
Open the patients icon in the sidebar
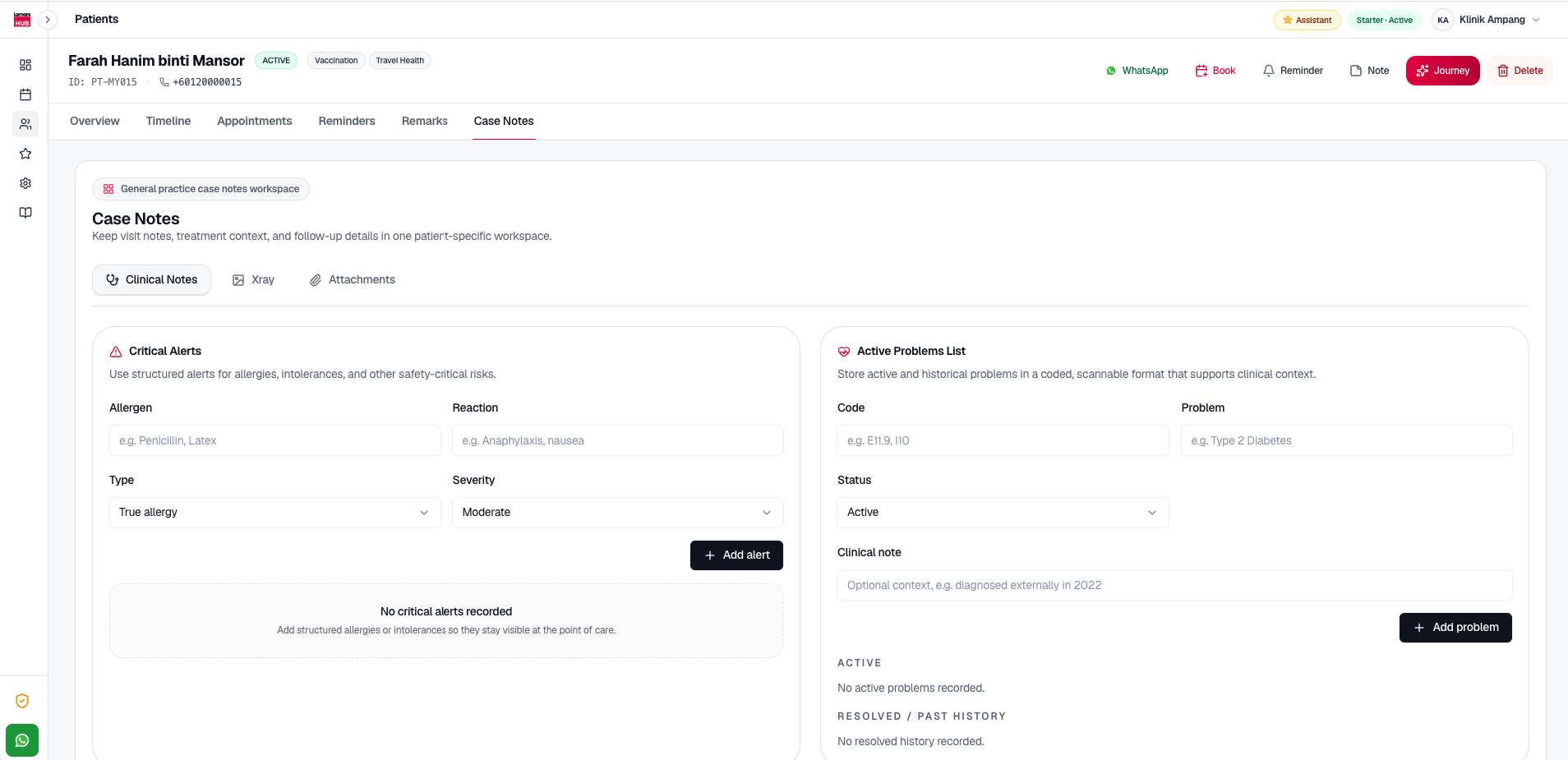25,124
